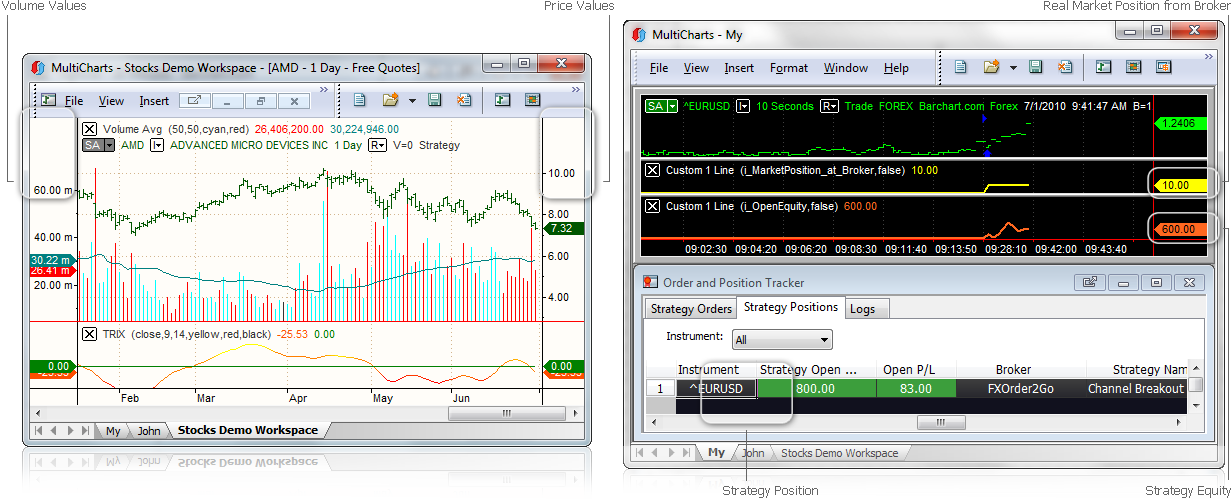
Task: Click the Order and Position Tracker title icon
Action: pyautogui.click(x=651, y=282)
